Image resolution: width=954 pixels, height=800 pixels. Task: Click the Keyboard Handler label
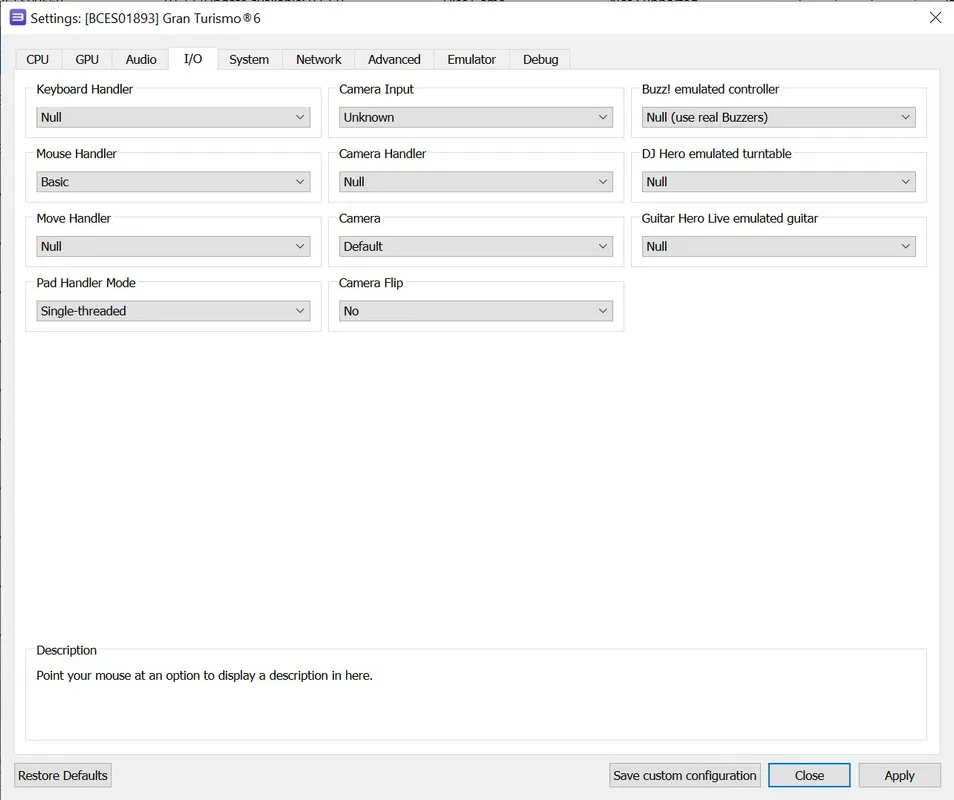tap(85, 89)
